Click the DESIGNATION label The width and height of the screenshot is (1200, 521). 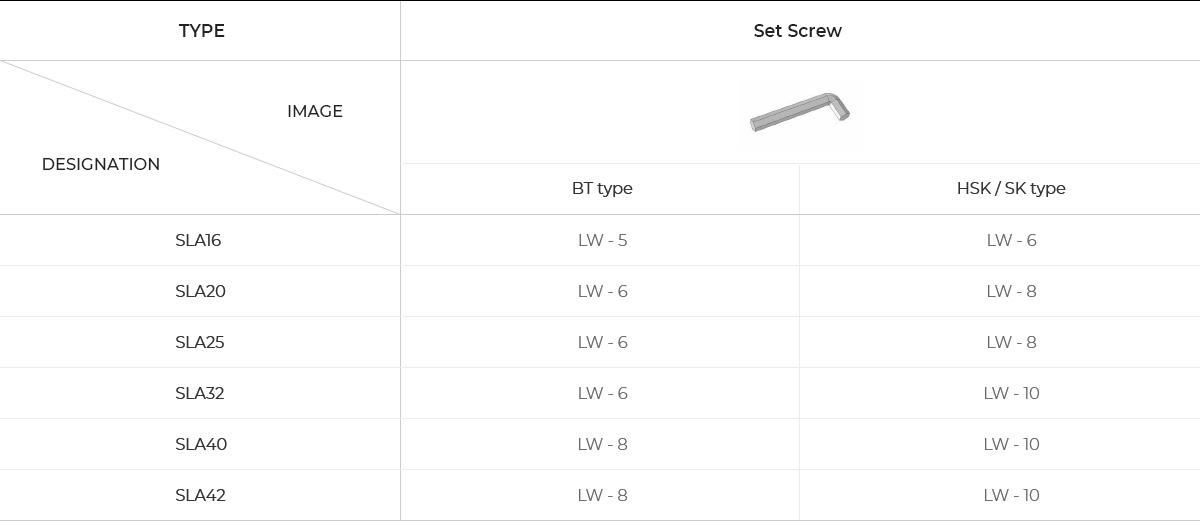tap(101, 164)
